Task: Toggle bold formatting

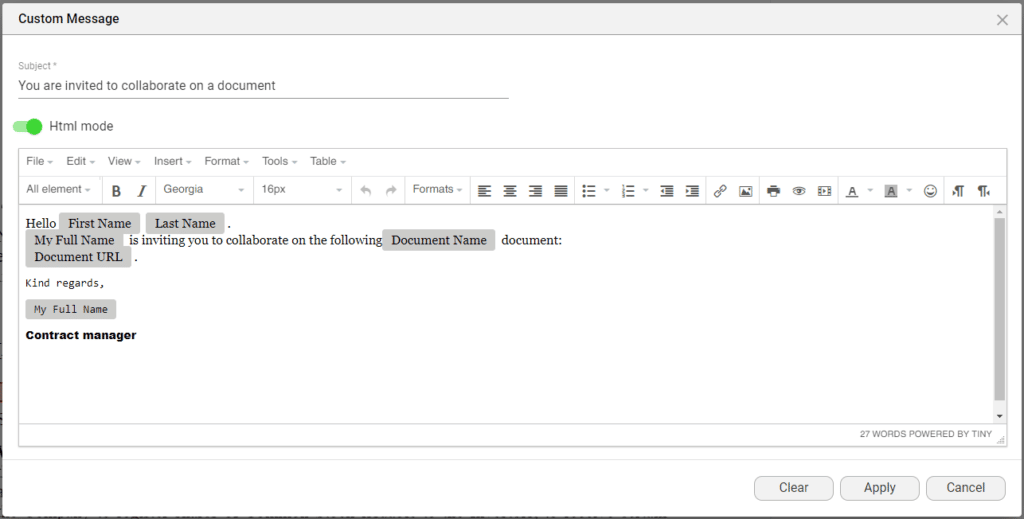Action: click(116, 190)
